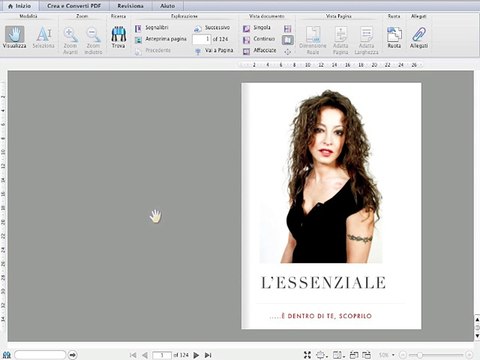Toggle the highlighted cover page view icon
Image resolution: width=480 pixels, height=360 pixels.
pyautogui.click(x=288, y=40)
